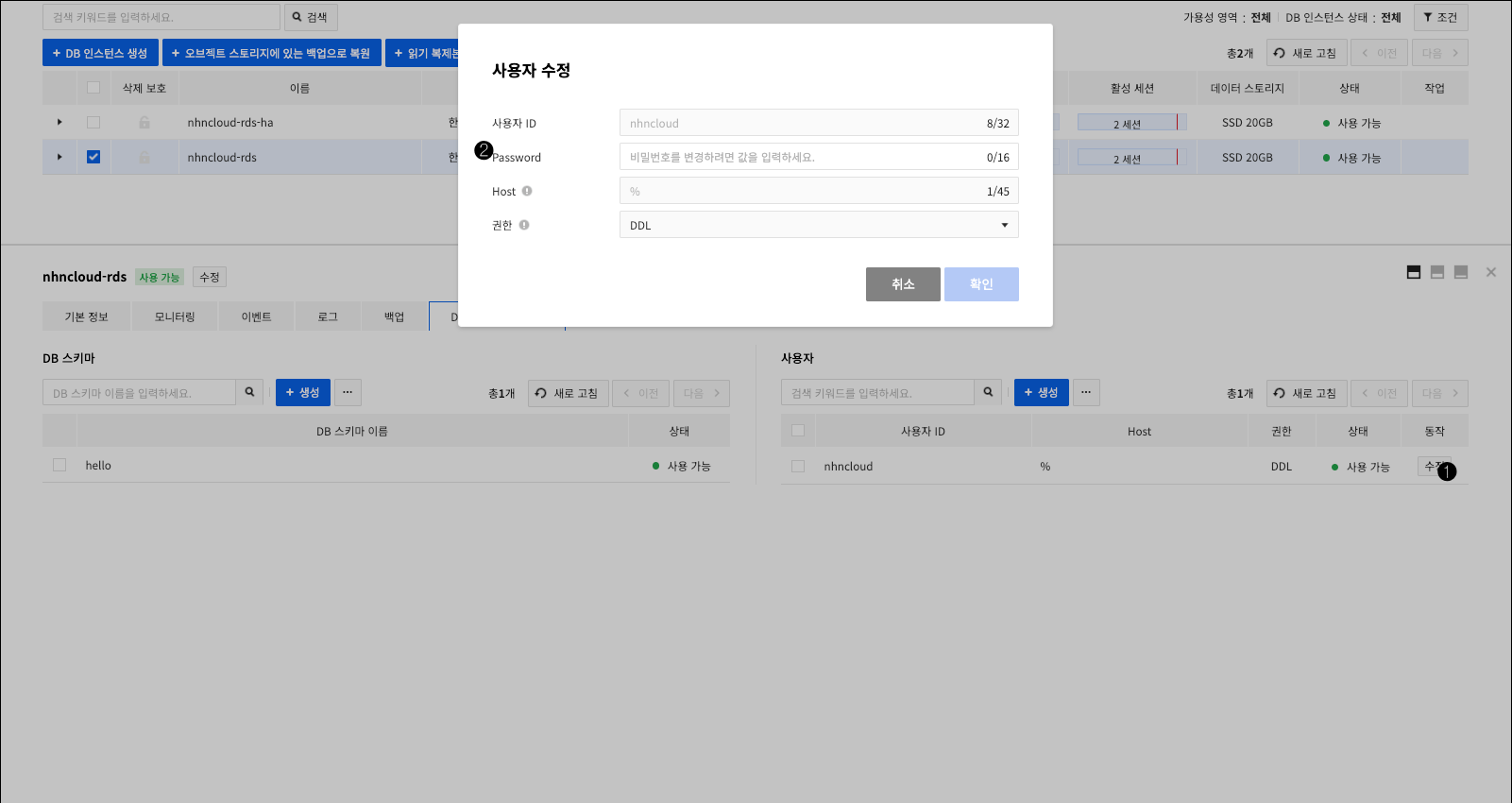Click the nhncloud-rds-ha instance name
1512x803 pixels.
[x=230, y=123]
